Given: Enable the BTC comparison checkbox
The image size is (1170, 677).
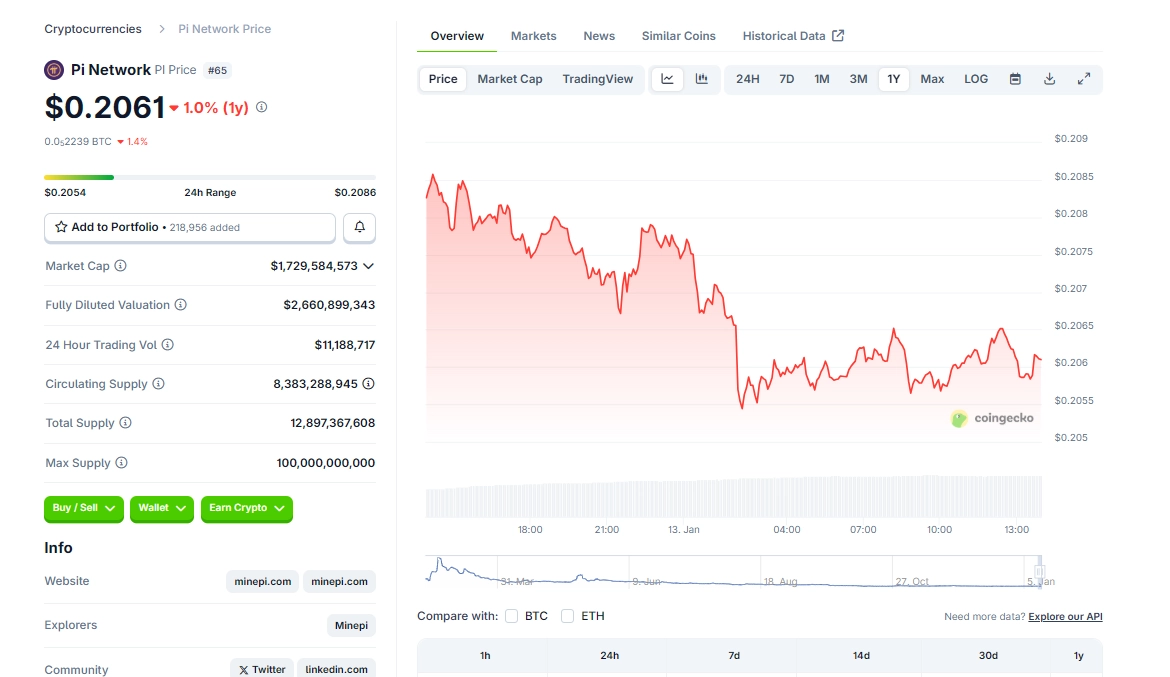Looking at the screenshot, I should tap(512, 616).
